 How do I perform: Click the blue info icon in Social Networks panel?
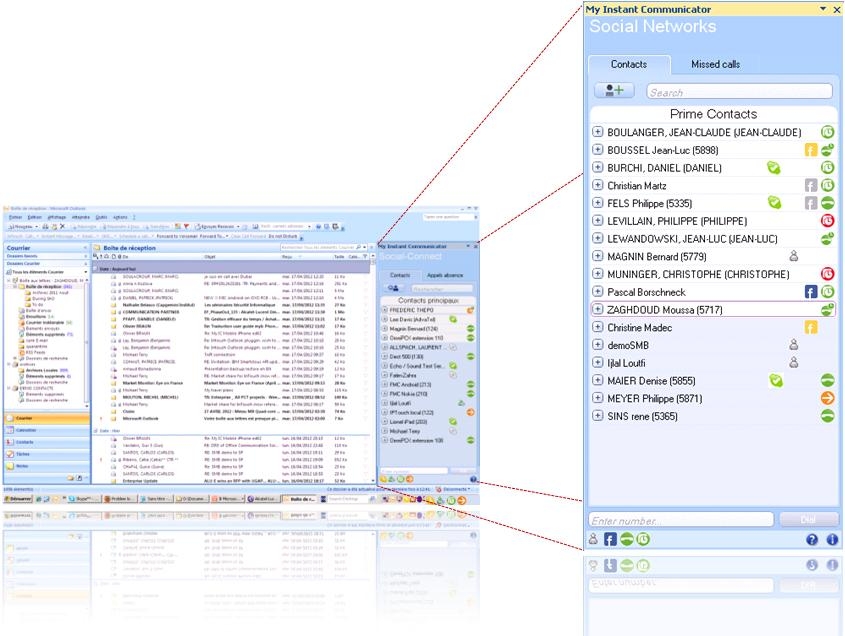click(833, 540)
